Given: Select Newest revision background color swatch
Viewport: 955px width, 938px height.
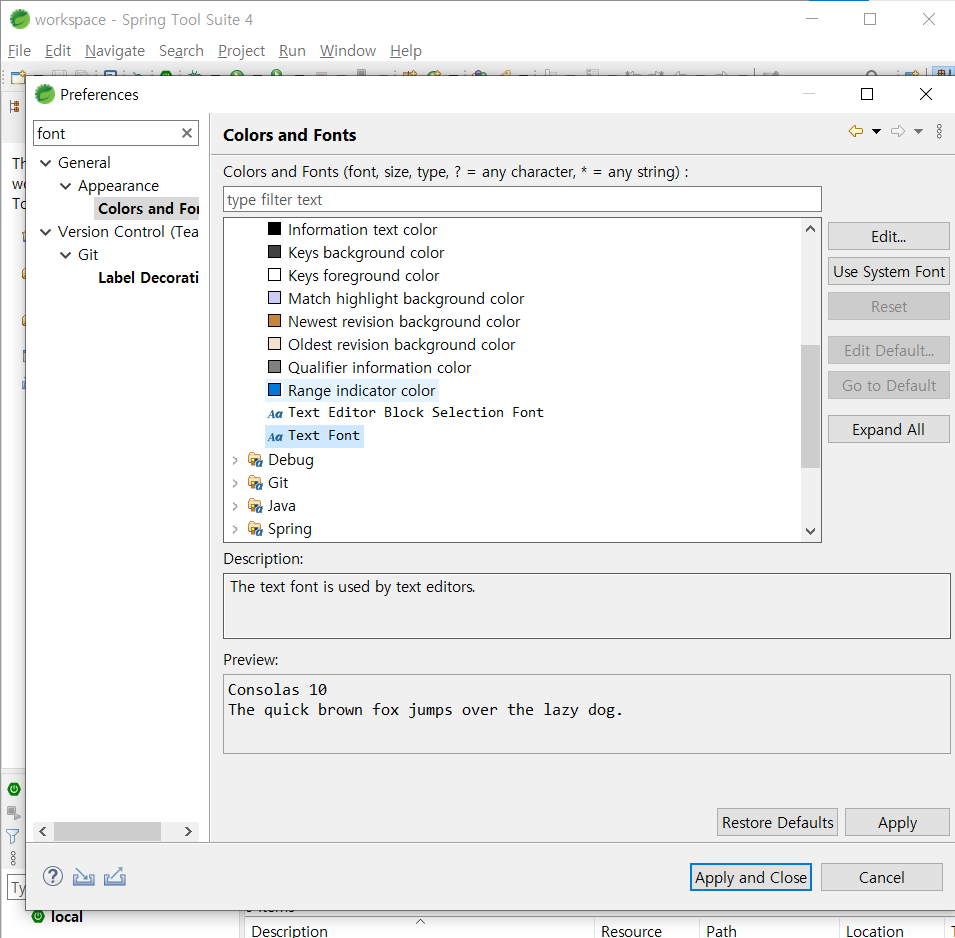Looking at the screenshot, I should pos(275,320).
